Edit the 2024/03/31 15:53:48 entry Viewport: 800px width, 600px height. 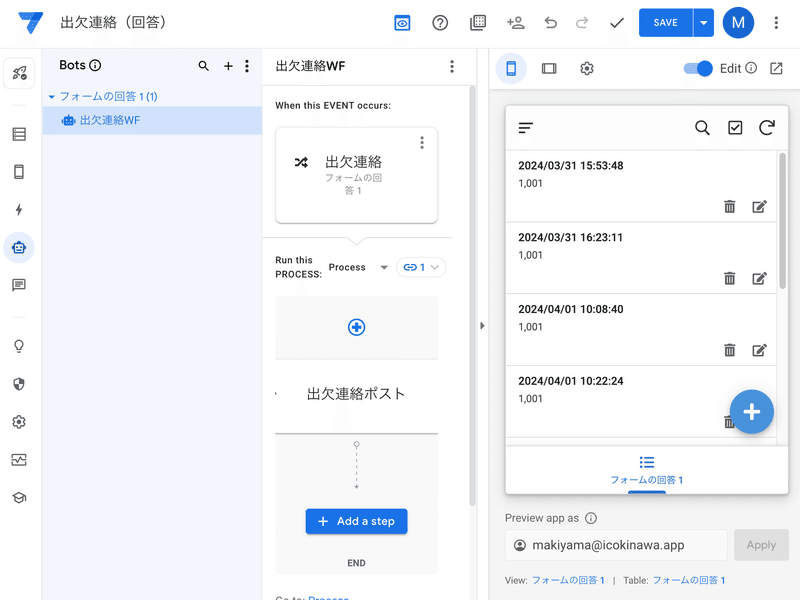coord(759,207)
